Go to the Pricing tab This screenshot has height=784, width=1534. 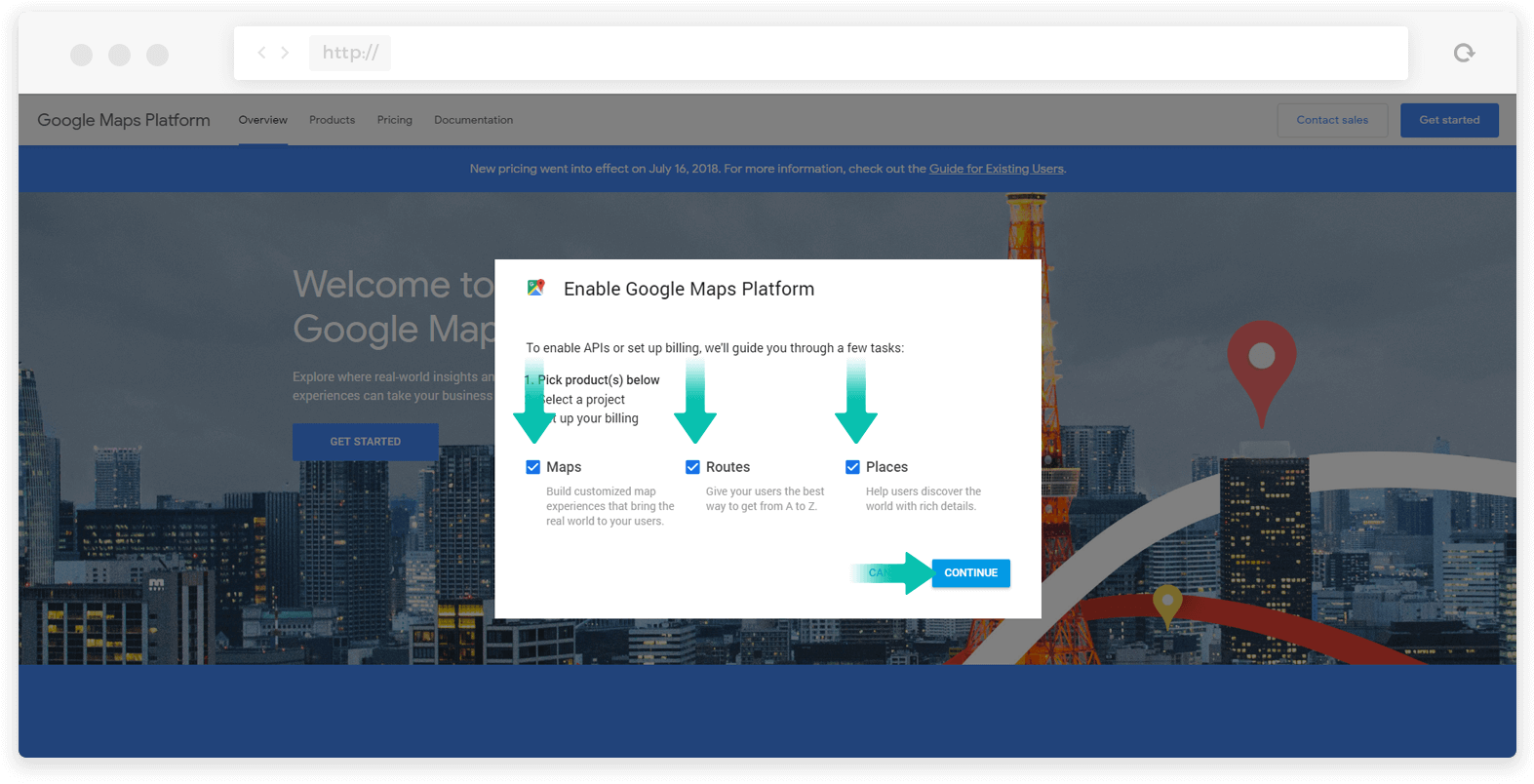click(395, 120)
